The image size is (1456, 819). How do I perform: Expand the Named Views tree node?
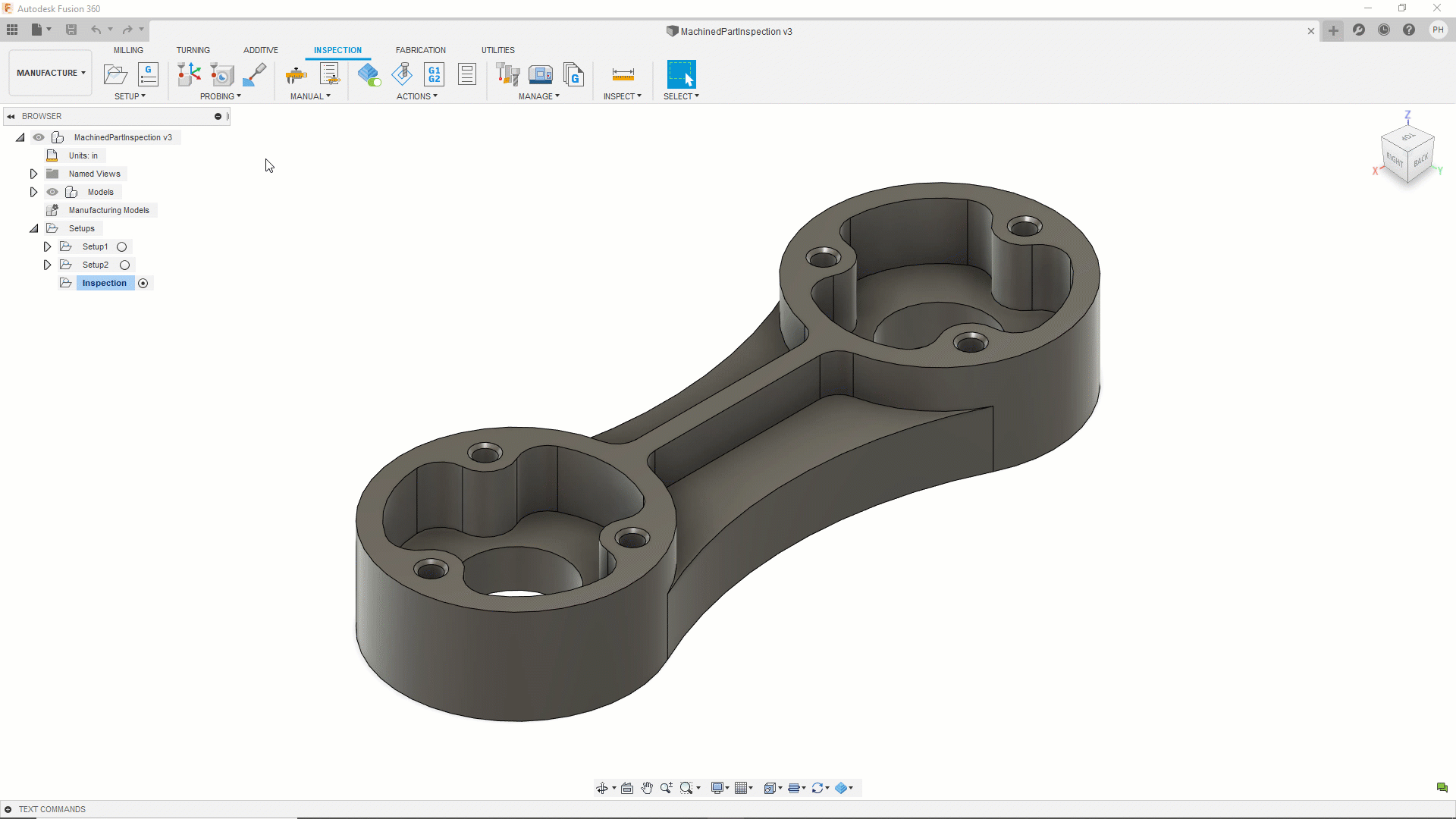[33, 174]
